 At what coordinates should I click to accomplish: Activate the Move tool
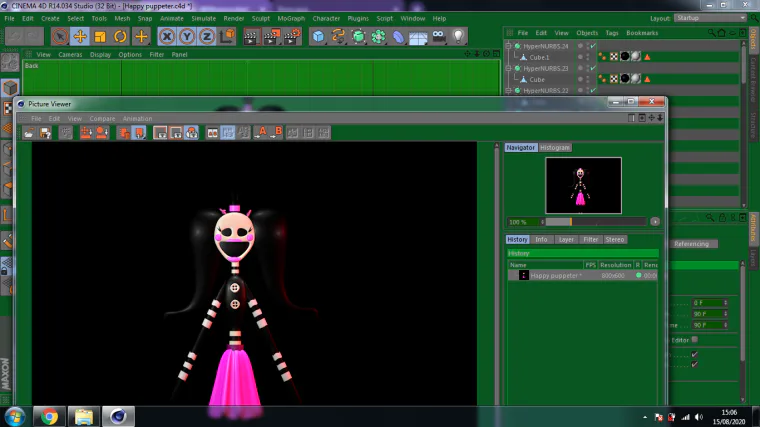(80, 36)
